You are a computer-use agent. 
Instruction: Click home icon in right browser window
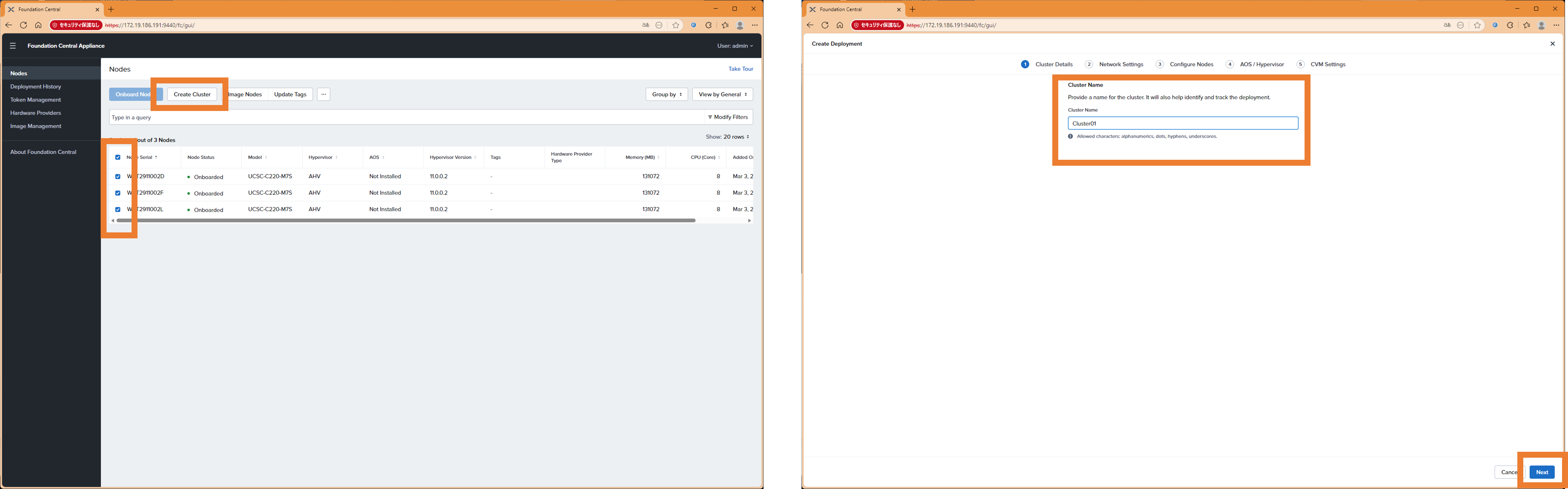click(840, 25)
